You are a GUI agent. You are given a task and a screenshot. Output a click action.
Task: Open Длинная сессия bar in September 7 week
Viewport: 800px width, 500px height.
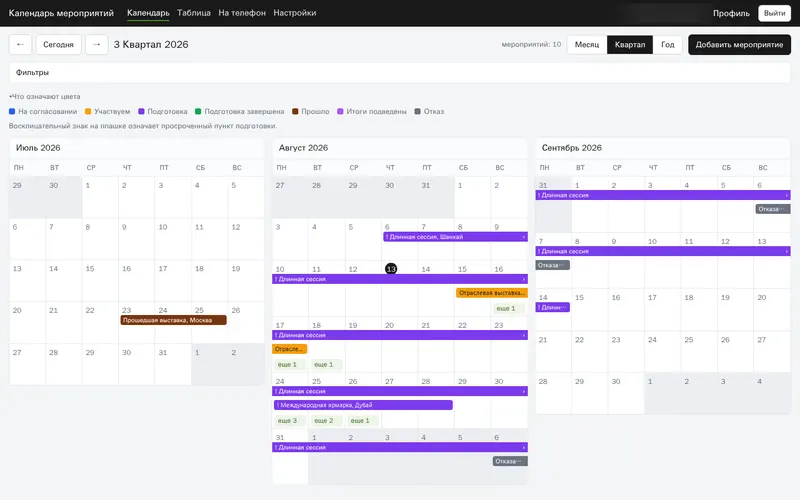[x=663, y=251]
